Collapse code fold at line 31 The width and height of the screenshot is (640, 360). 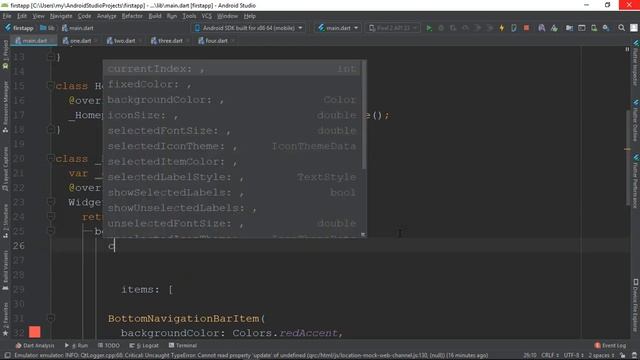[x=51, y=318]
